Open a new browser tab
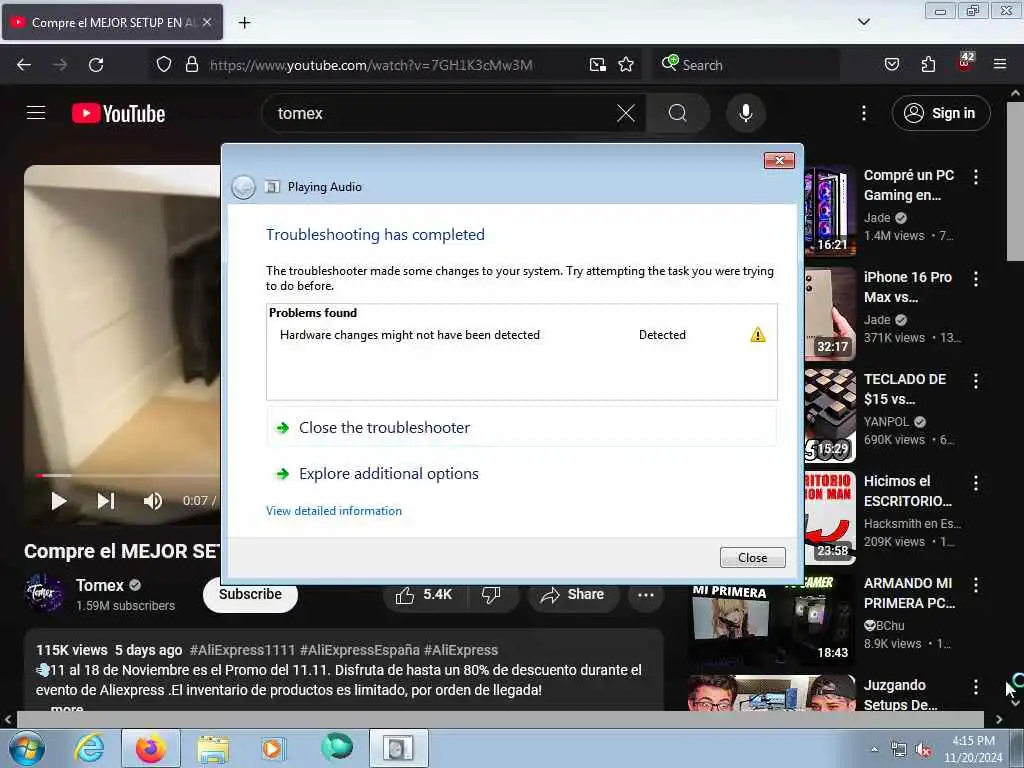This screenshot has width=1024, height=768. tap(244, 23)
